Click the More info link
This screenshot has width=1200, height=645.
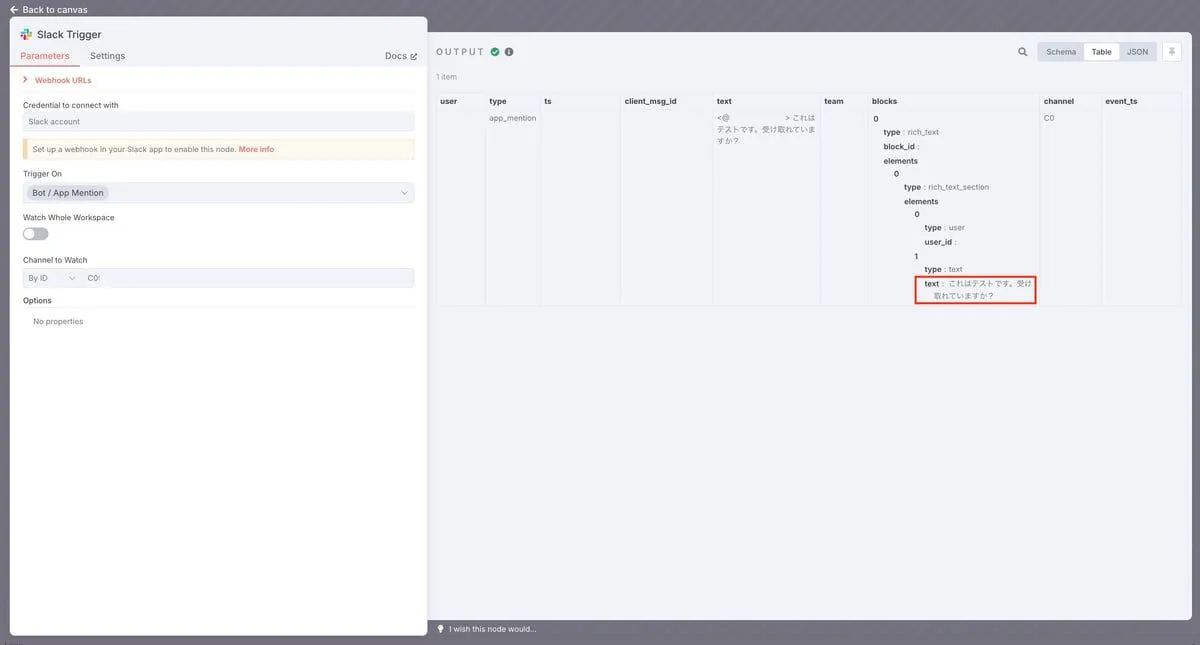(256, 149)
